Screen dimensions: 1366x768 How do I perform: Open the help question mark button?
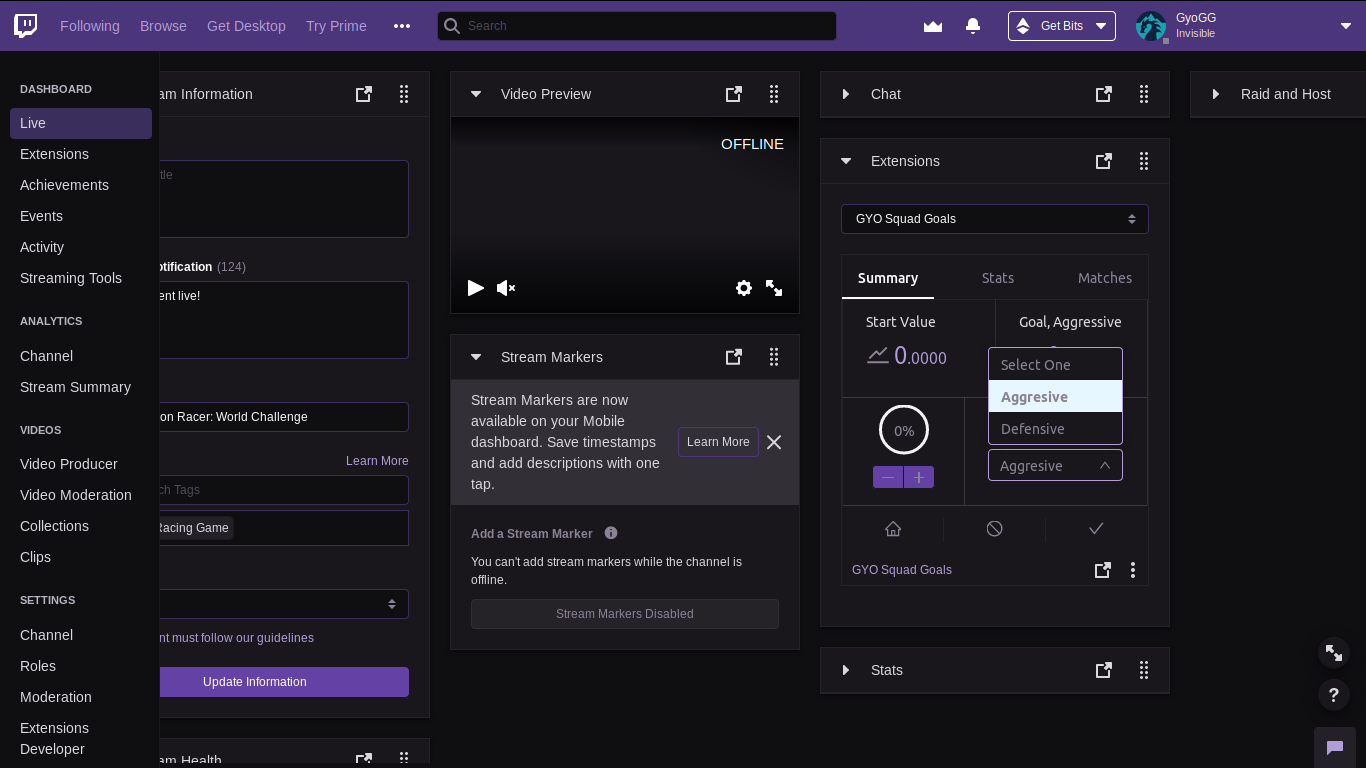pyautogui.click(x=1334, y=694)
